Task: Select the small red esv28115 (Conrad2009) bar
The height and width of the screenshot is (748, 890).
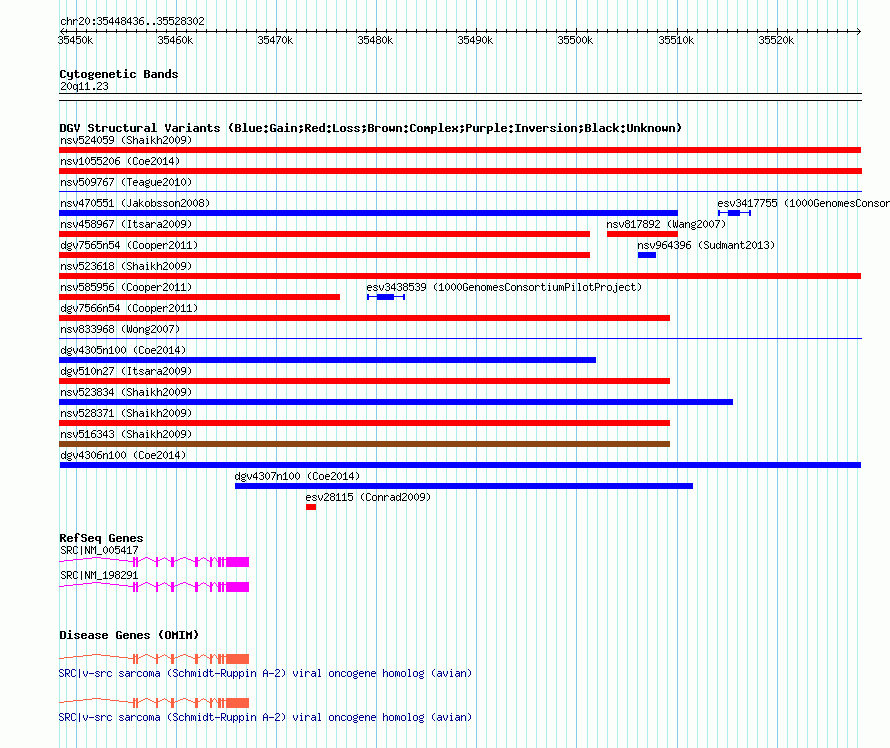Action: pyautogui.click(x=310, y=507)
